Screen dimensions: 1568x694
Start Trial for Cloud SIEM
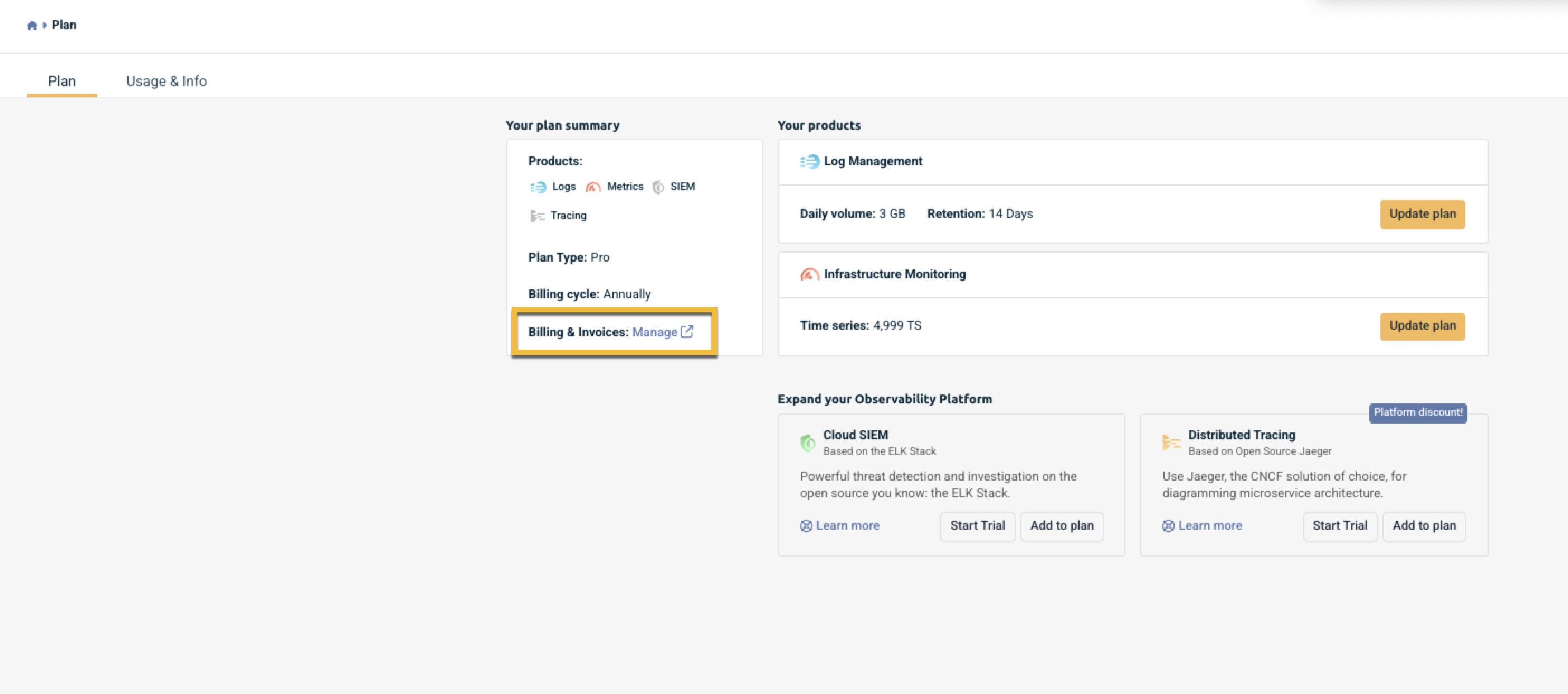(x=977, y=525)
